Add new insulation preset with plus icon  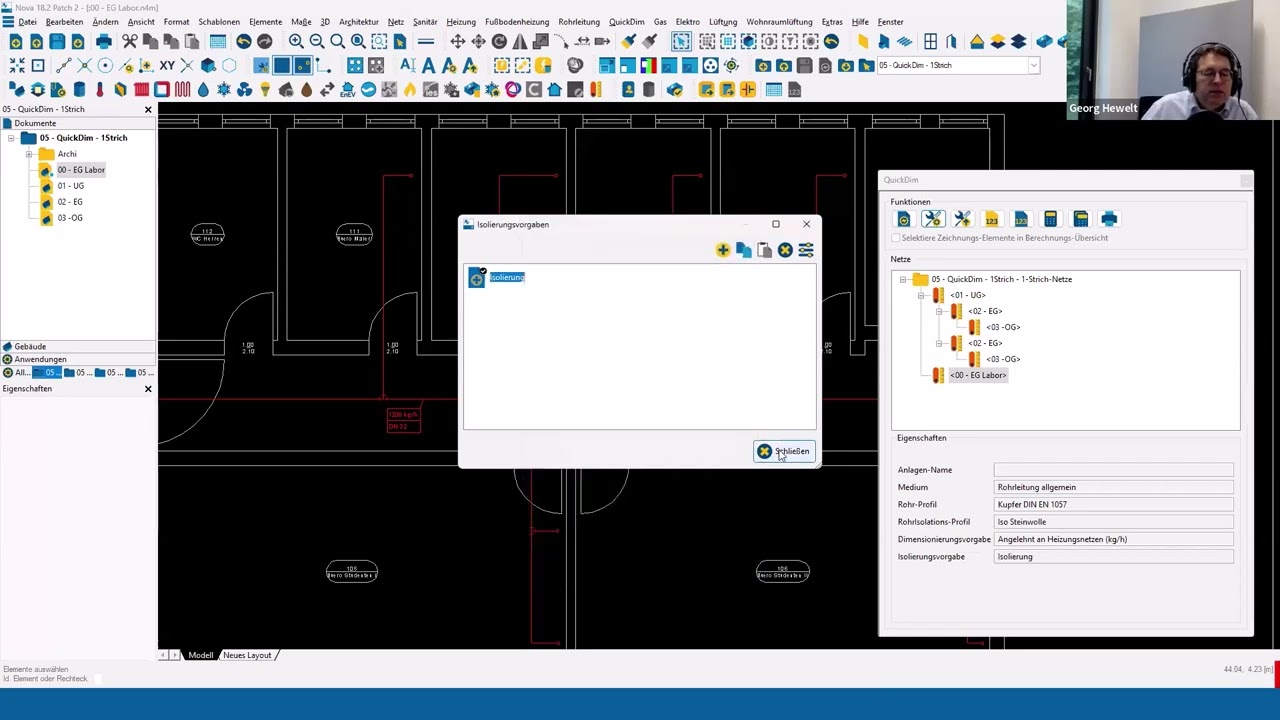click(723, 250)
